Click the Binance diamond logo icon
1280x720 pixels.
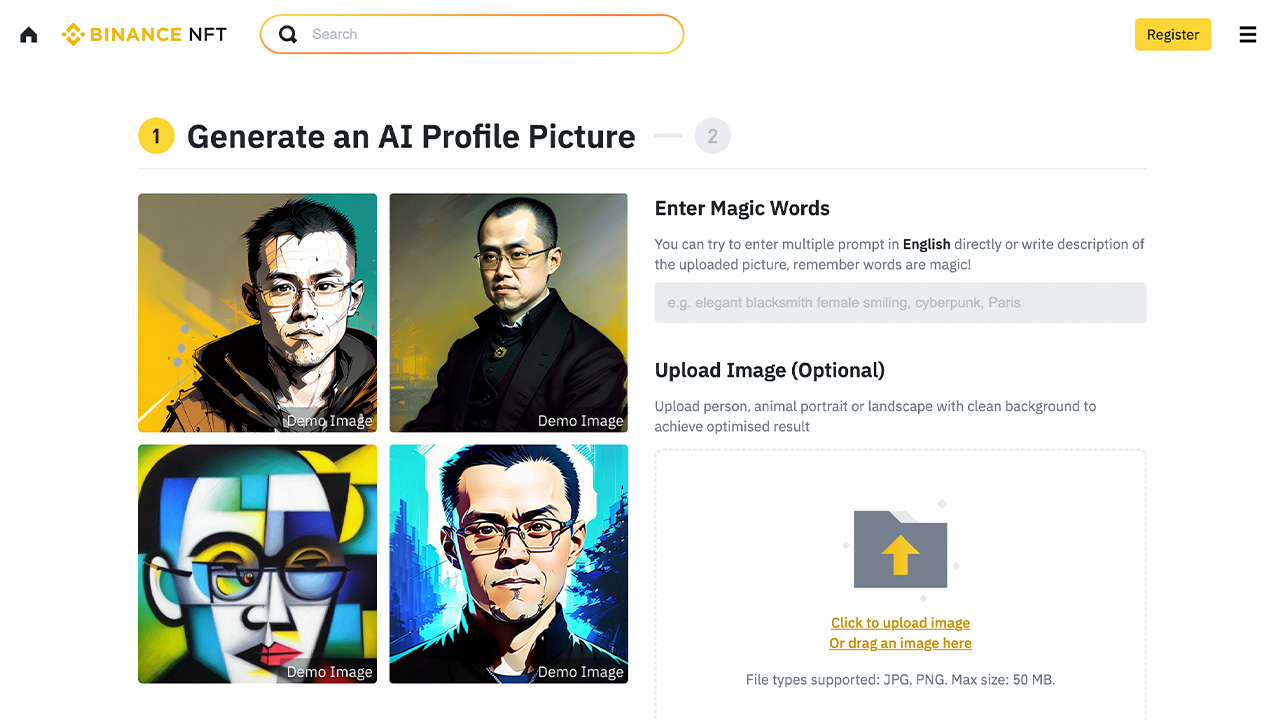pos(73,35)
